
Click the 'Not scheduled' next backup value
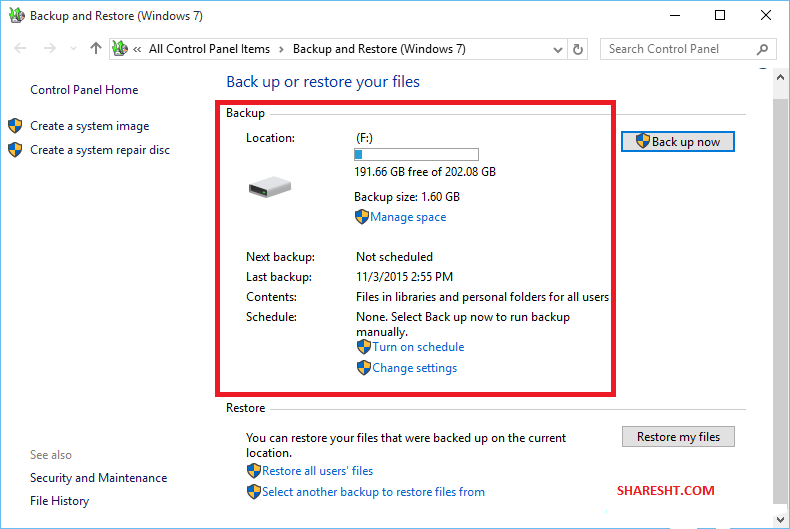pyautogui.click(x=394, y=257)
